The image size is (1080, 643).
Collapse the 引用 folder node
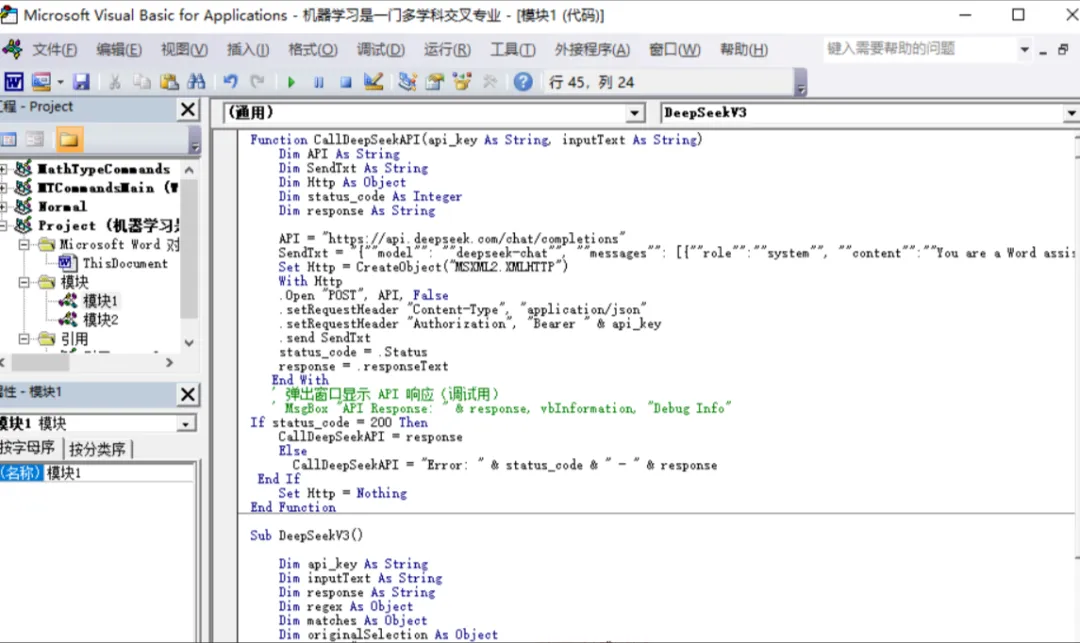point(24,339)
